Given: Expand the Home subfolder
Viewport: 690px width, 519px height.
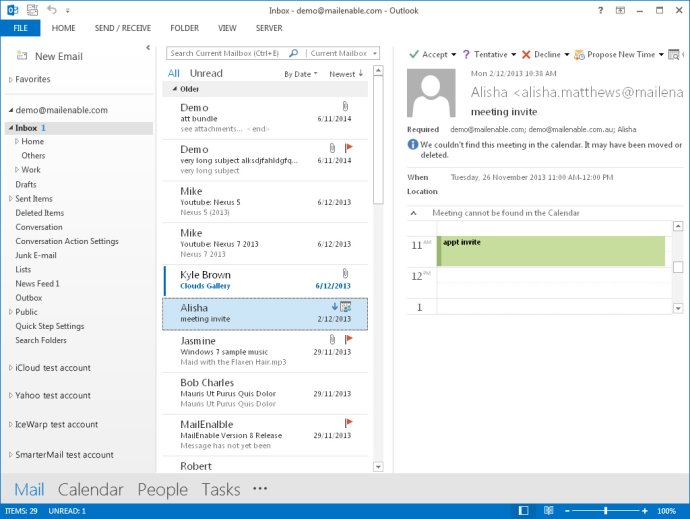Looking at the screenshot, I should (17, 141).
